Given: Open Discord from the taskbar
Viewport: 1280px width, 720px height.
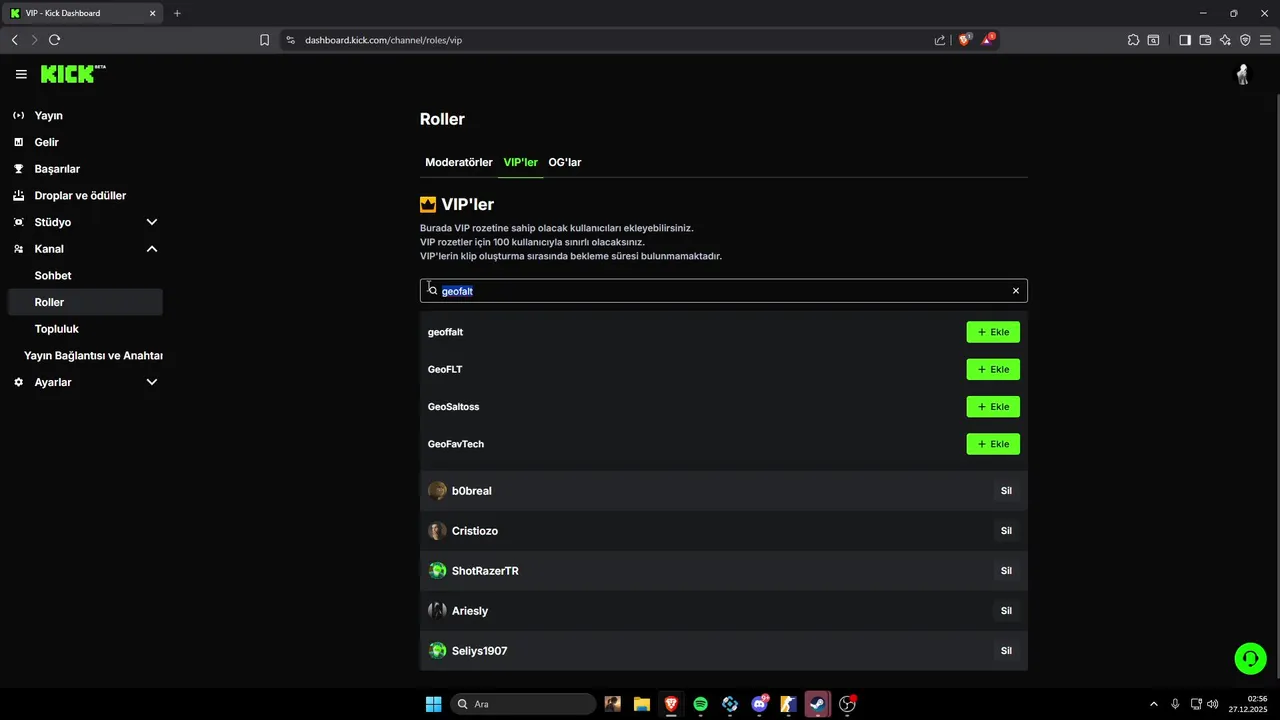Looking at the screenshot, I should point(759,704).
